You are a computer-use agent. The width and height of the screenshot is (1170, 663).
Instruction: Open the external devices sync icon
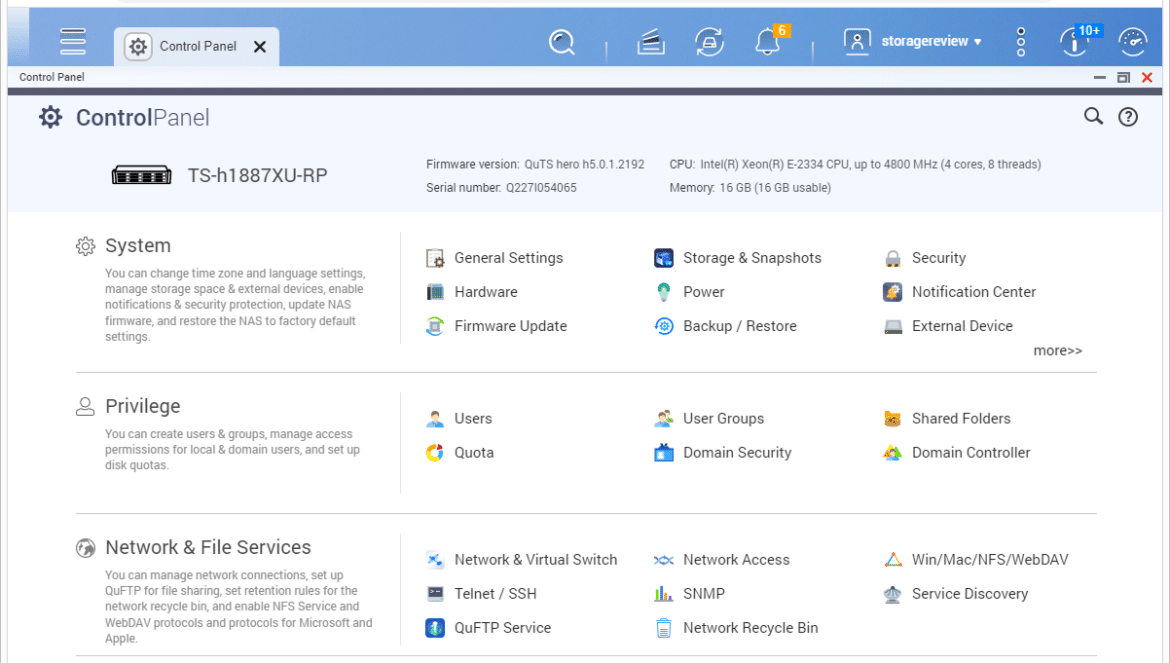[x=709, y=42]
